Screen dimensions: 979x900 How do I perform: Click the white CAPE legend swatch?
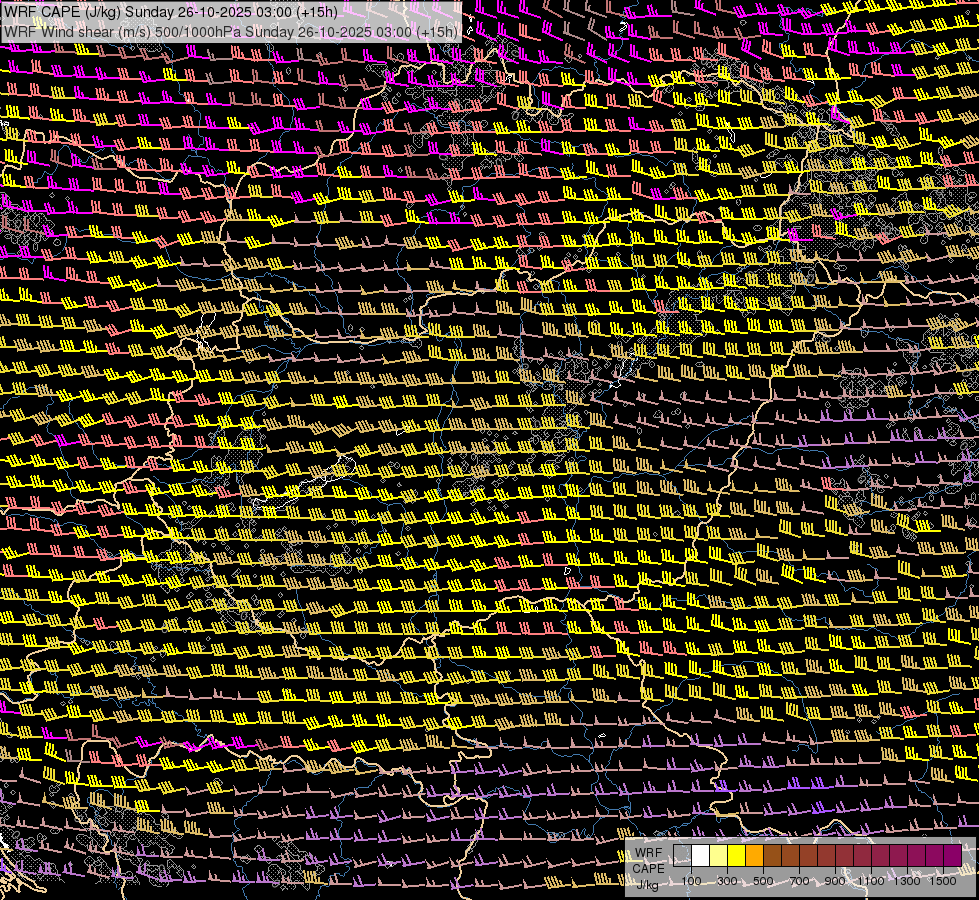coord(701,856)
